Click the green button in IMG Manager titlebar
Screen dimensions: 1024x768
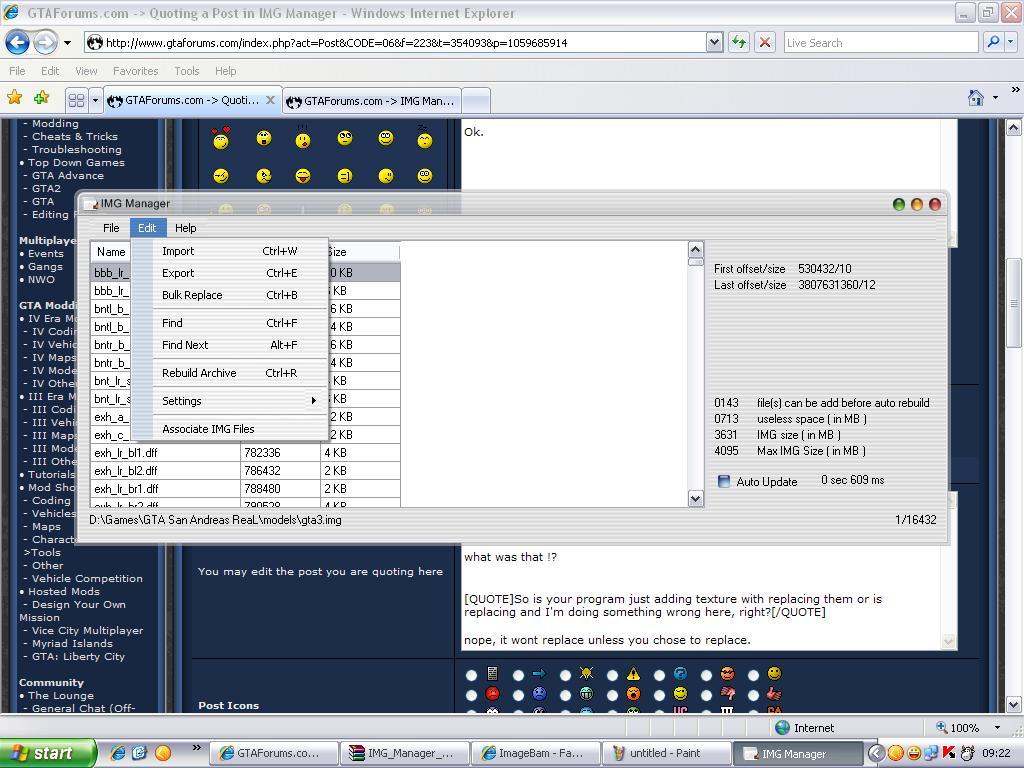pos(899,204)
